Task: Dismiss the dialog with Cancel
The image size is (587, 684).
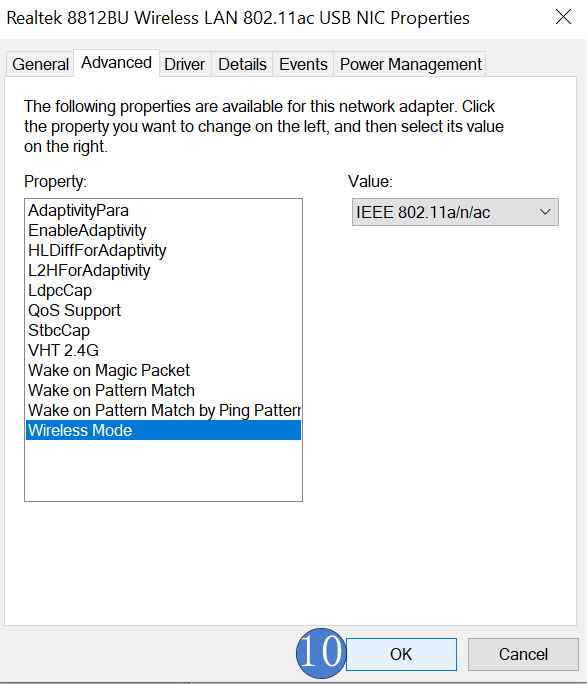Action: (x=523, y=654)
